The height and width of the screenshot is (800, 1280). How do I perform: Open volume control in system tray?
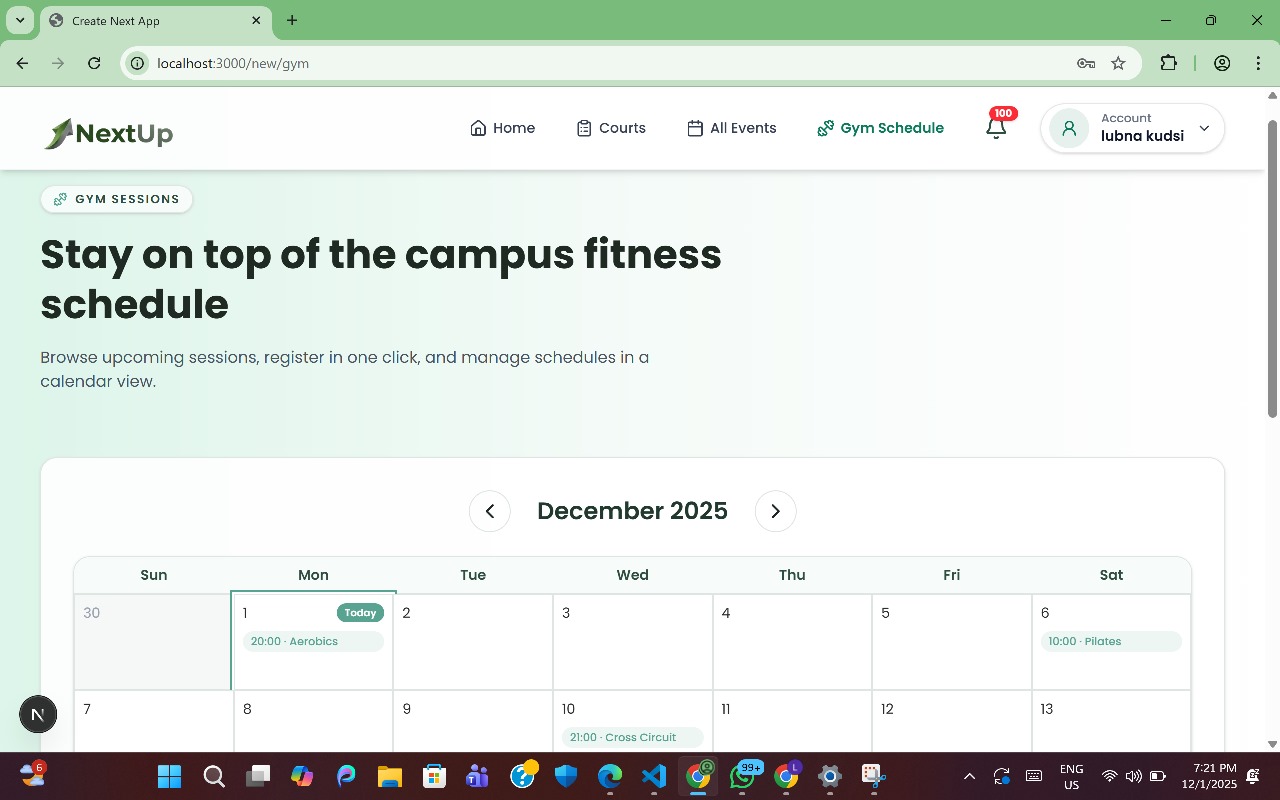point(1133,776)
